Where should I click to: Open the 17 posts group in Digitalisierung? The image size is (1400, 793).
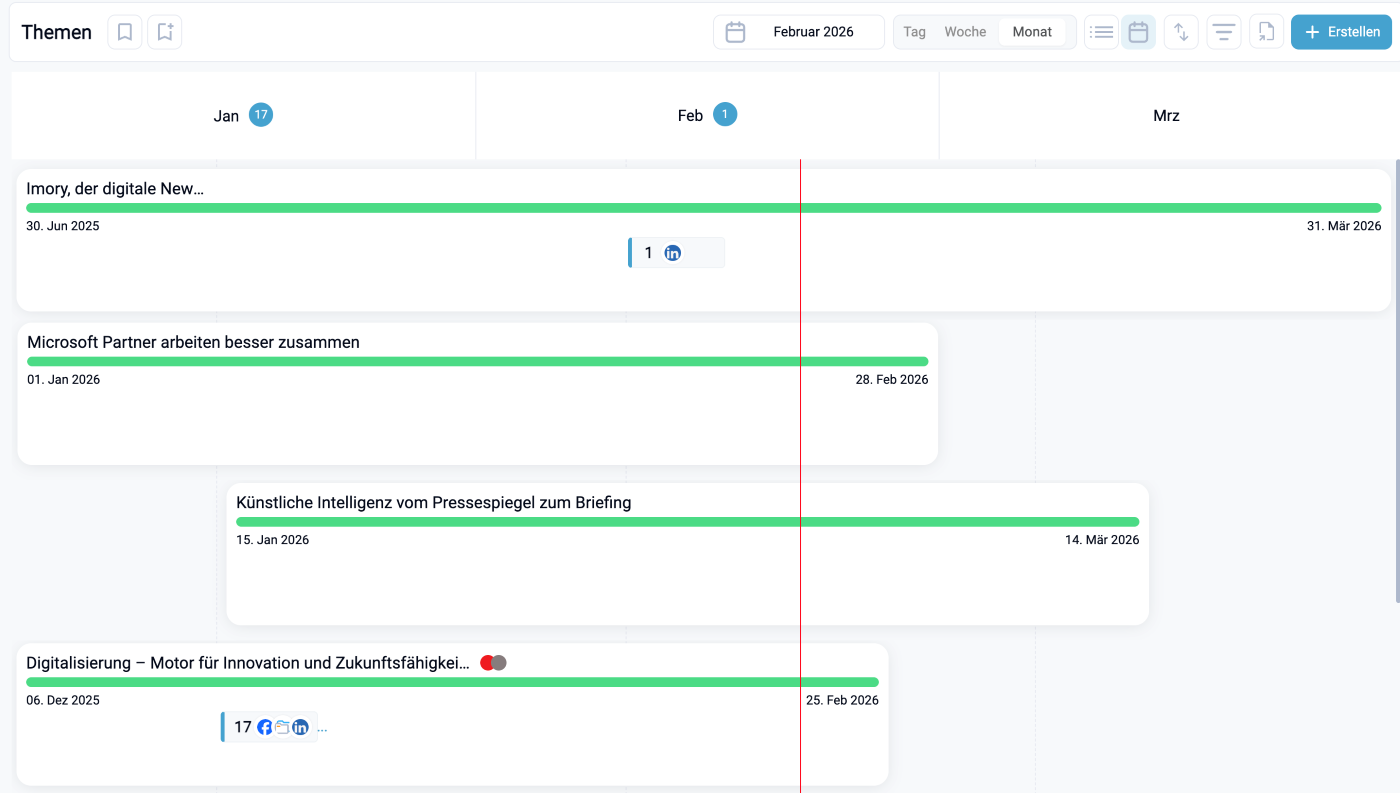tap(243, 727)
